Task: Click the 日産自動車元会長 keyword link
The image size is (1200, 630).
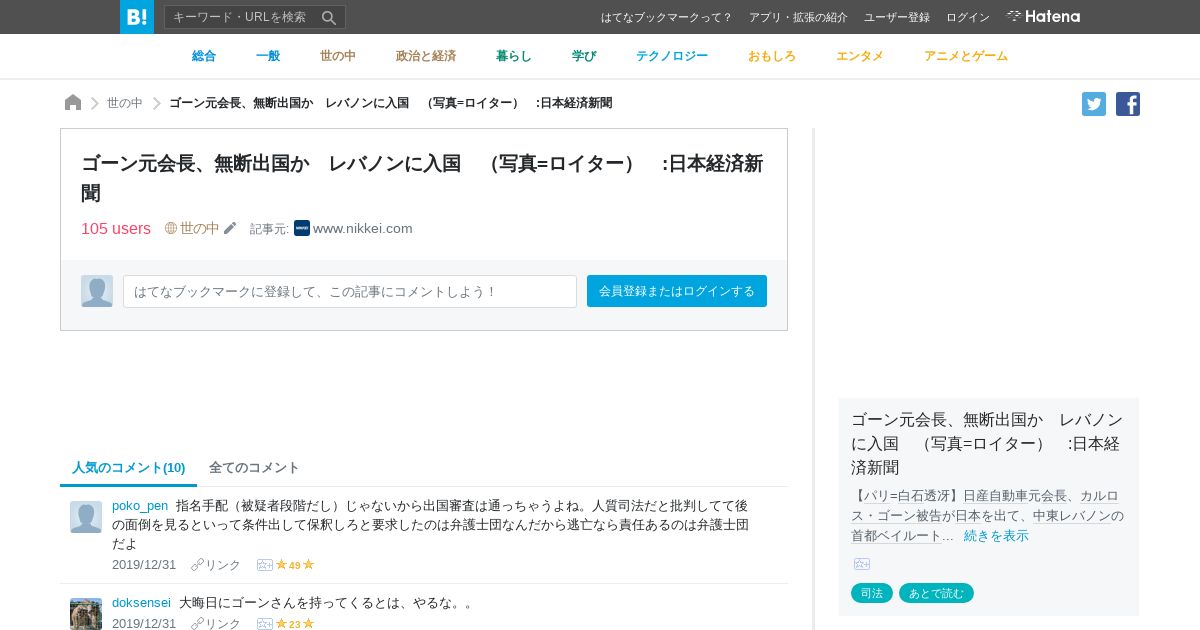Action: (1015, 496)
